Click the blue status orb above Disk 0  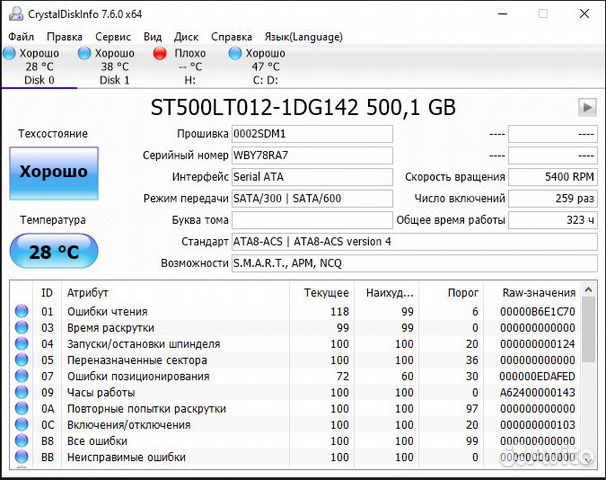click(x=9, y=53)
